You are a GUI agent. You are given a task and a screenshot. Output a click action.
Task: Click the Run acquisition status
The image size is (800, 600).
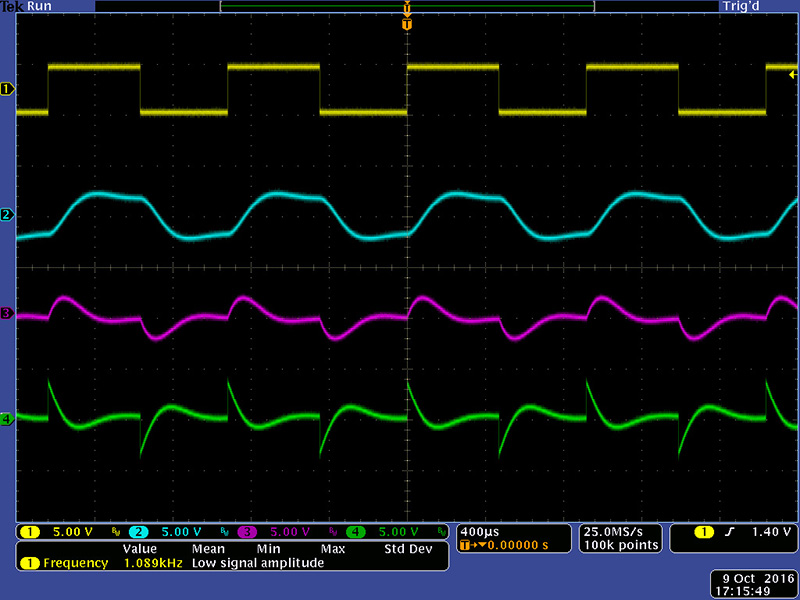pos(39,7)
